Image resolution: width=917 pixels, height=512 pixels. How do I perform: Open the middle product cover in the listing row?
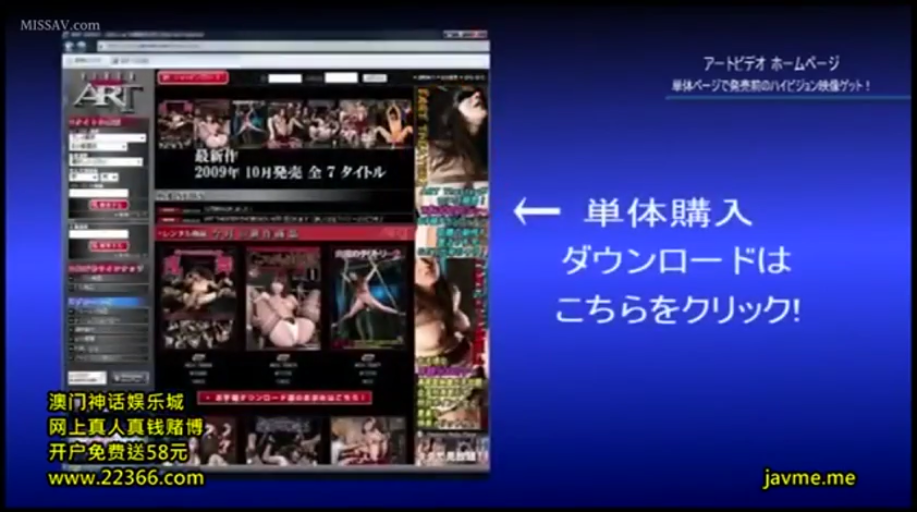coord(284,299)
